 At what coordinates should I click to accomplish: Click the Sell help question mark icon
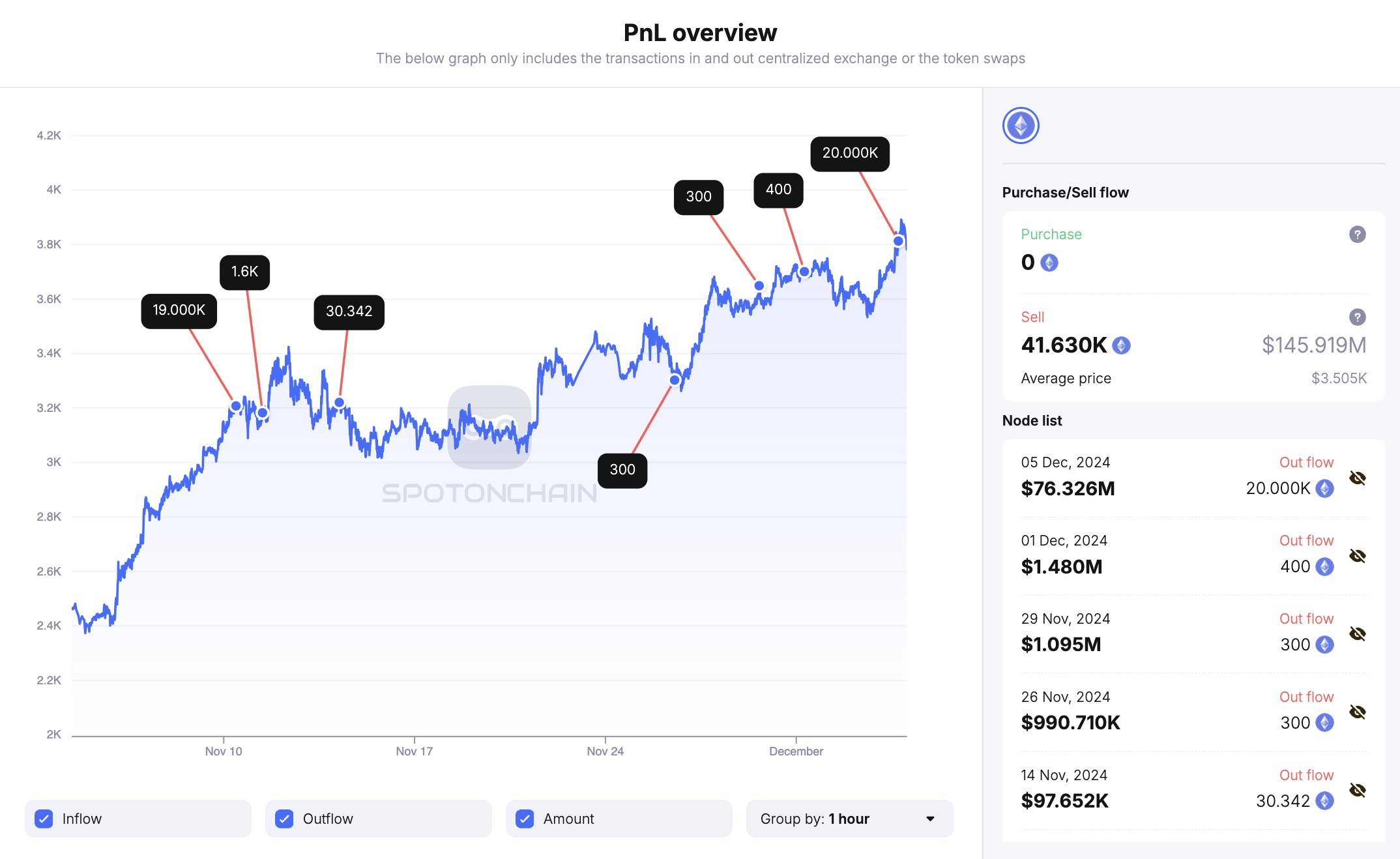[x=1357, y=317]
